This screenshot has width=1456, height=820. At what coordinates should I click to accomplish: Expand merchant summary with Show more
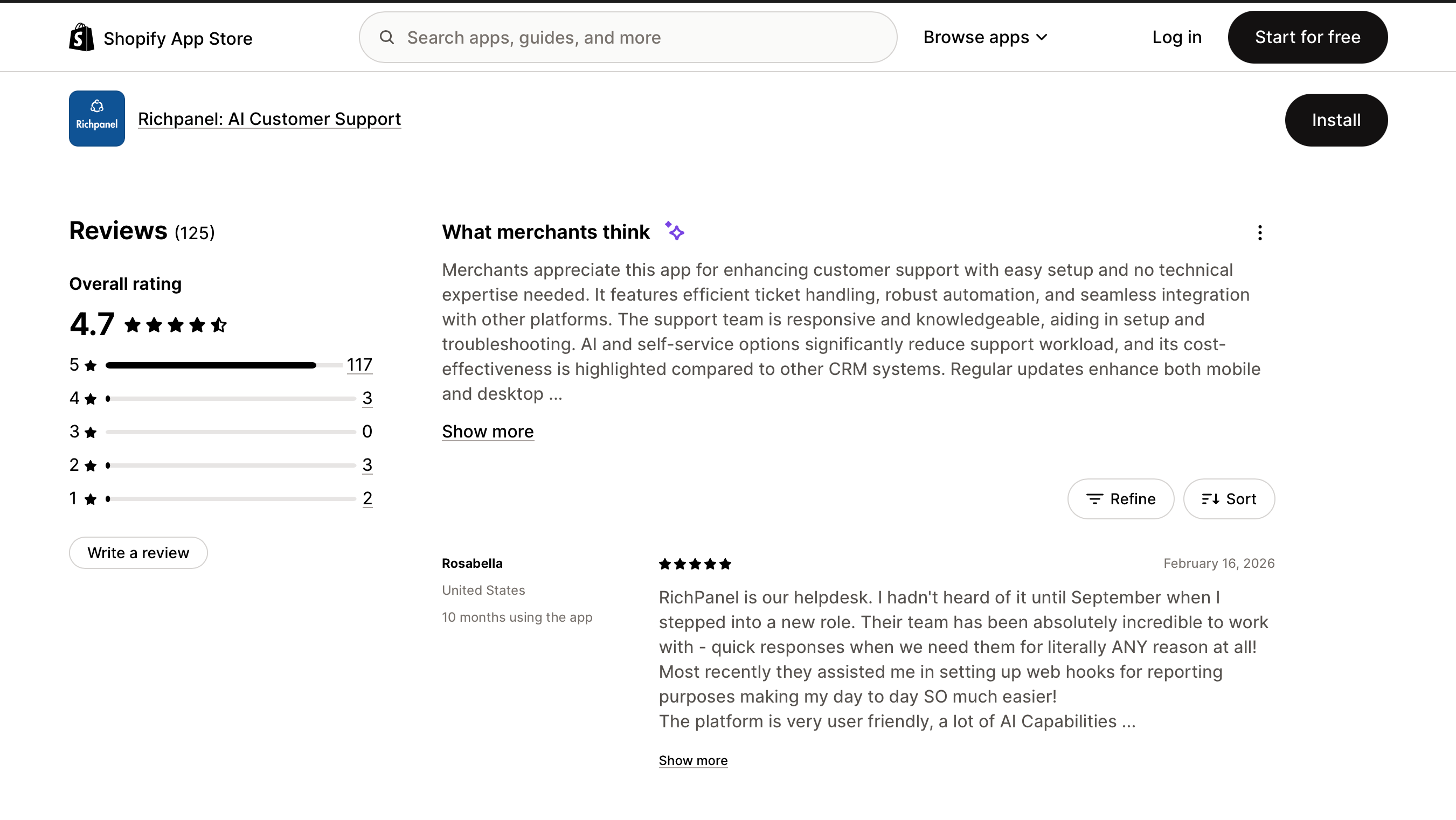tap(487, 432)
